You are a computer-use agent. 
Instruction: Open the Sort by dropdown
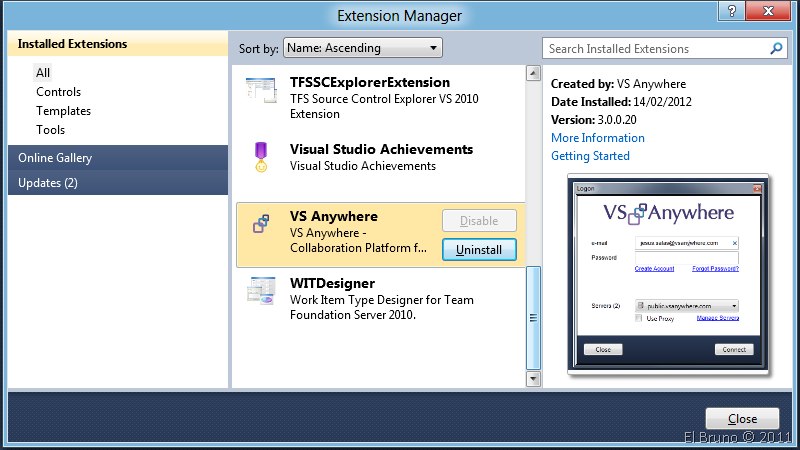point(362,48)
